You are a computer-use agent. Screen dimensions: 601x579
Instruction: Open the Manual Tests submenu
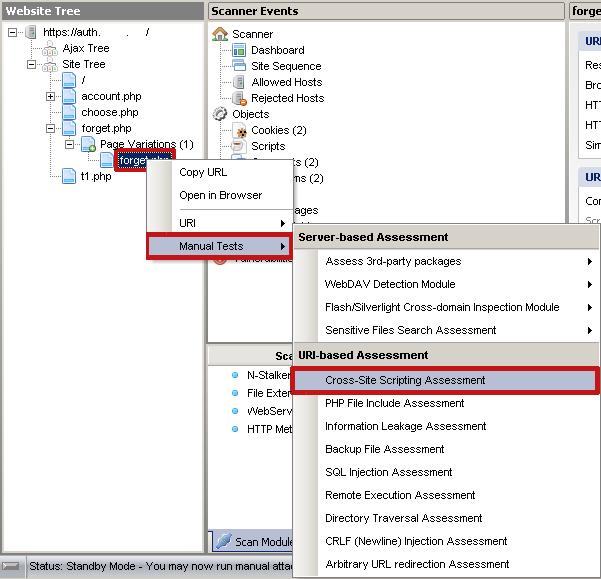tap(220, 246)
